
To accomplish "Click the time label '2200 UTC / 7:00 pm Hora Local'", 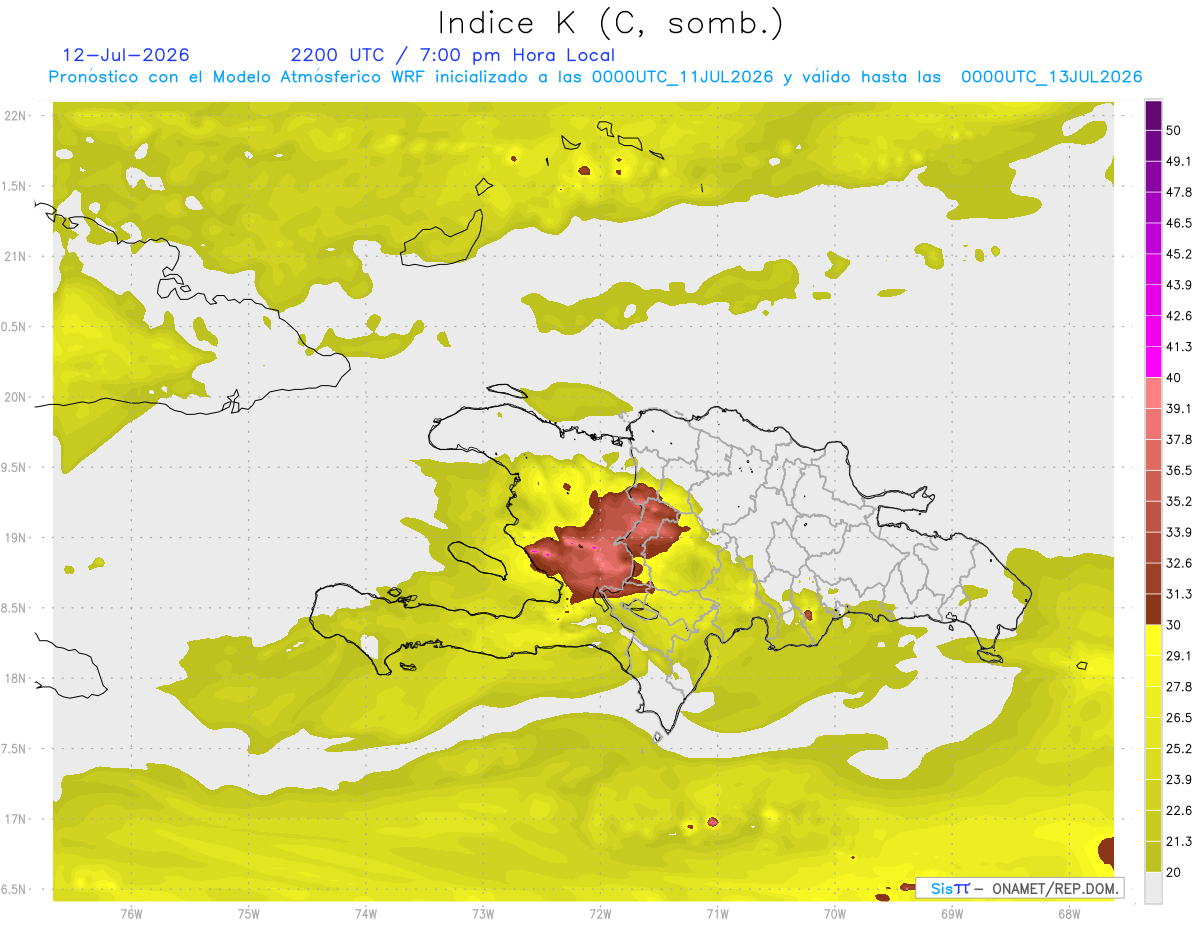I will tap(453, 55).
